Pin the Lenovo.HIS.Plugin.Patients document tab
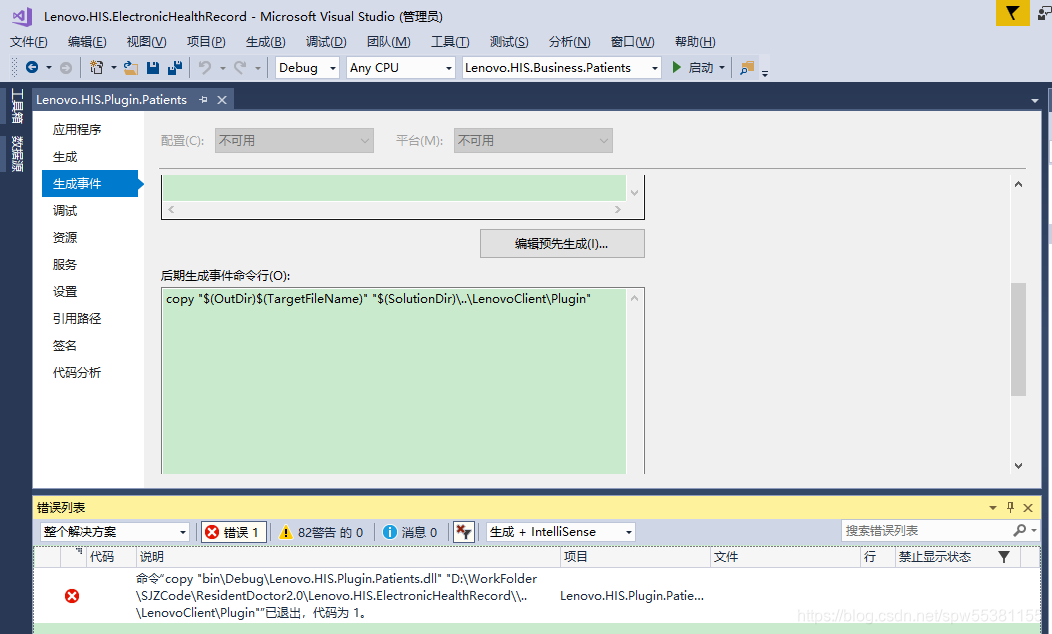 point(203,99)
